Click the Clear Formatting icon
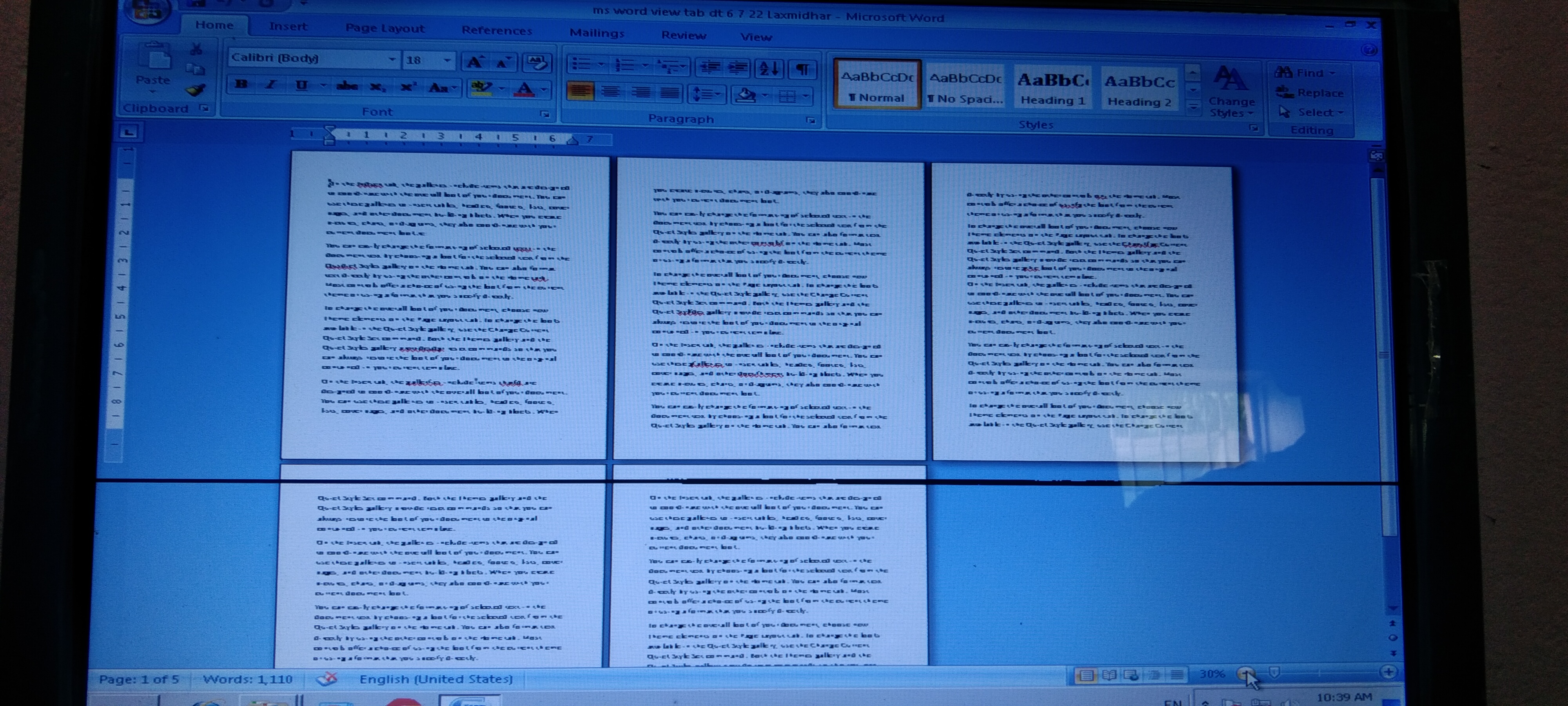Image resolution: width=1568 pixels, height=706 pixels. [537, 62]
